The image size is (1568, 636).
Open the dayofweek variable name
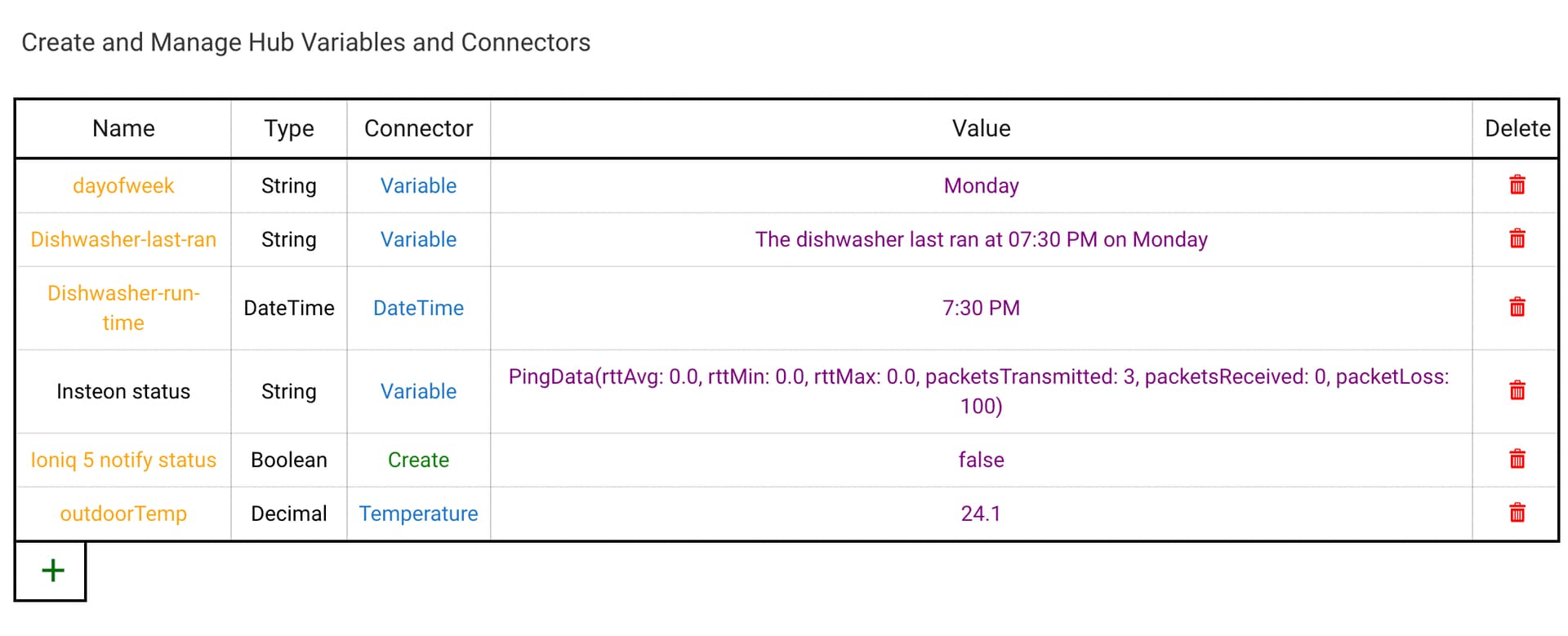(123, 186)
